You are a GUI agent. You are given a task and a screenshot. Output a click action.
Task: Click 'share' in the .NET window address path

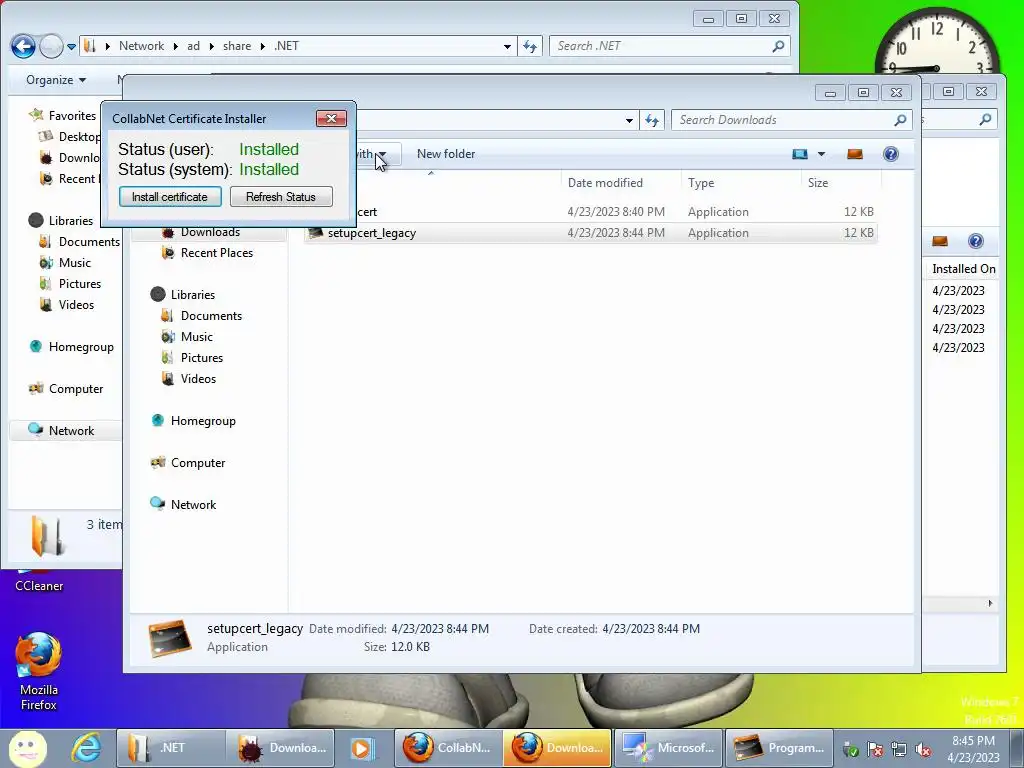pos(236,46)
